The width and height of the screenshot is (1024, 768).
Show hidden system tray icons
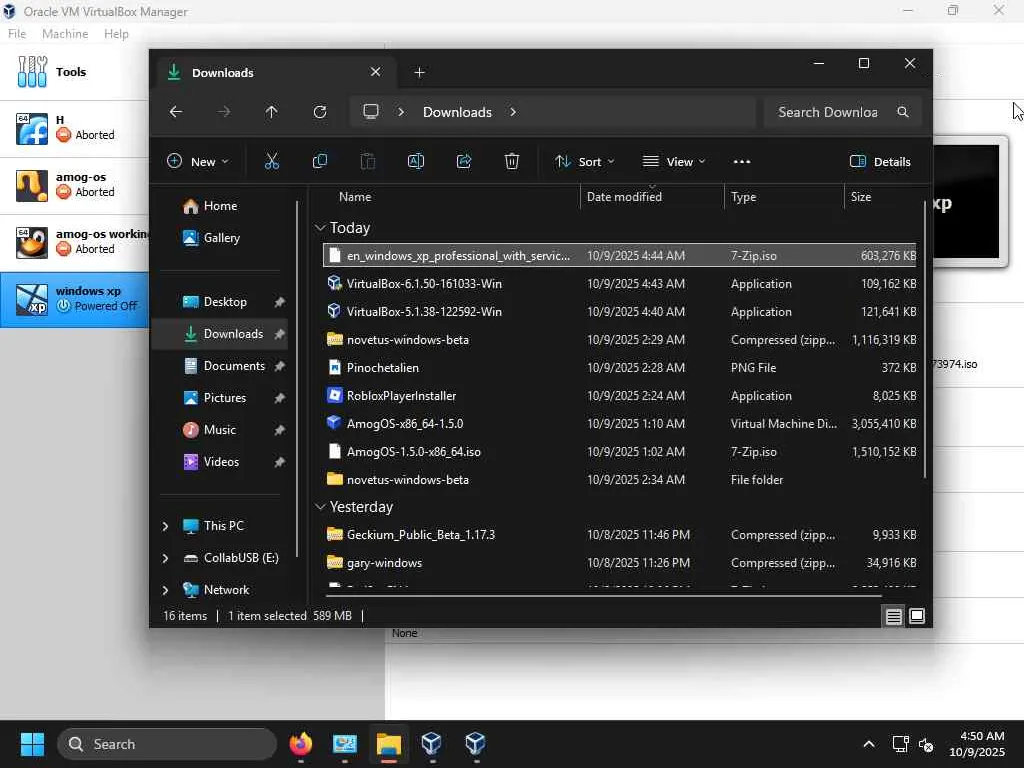pos(869,744)
